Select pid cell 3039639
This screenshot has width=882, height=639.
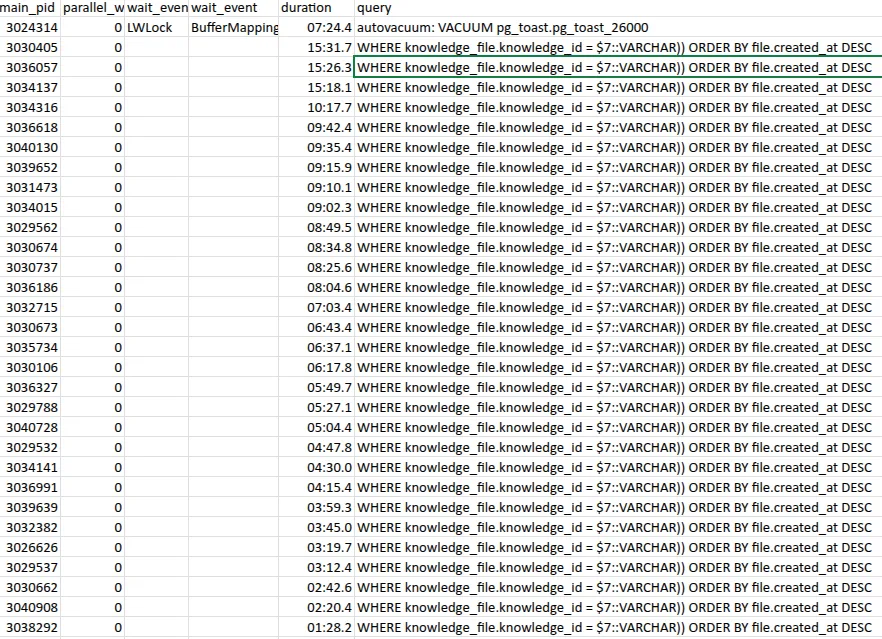(30, 507)
